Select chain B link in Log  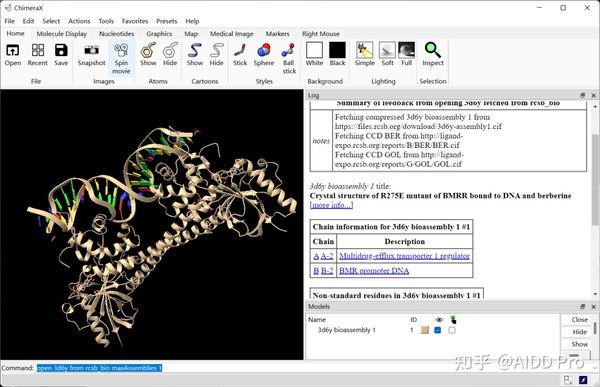click(x=316, y=271)
